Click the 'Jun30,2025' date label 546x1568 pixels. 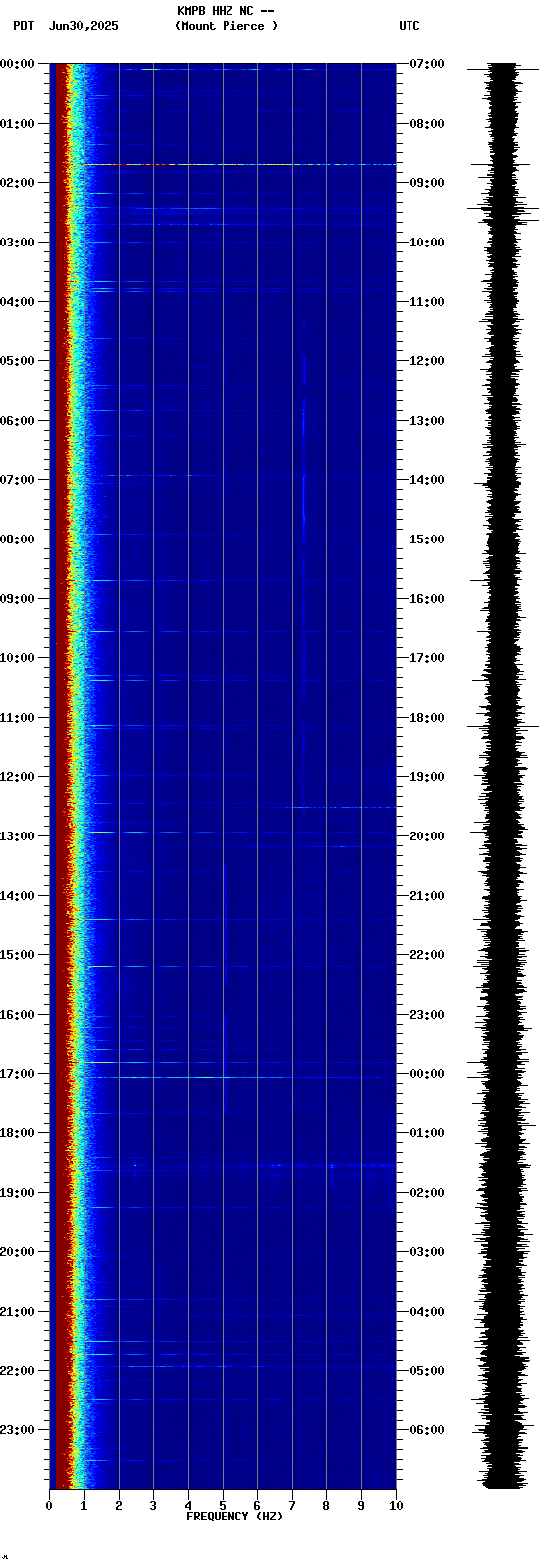(x=84, y=26)
